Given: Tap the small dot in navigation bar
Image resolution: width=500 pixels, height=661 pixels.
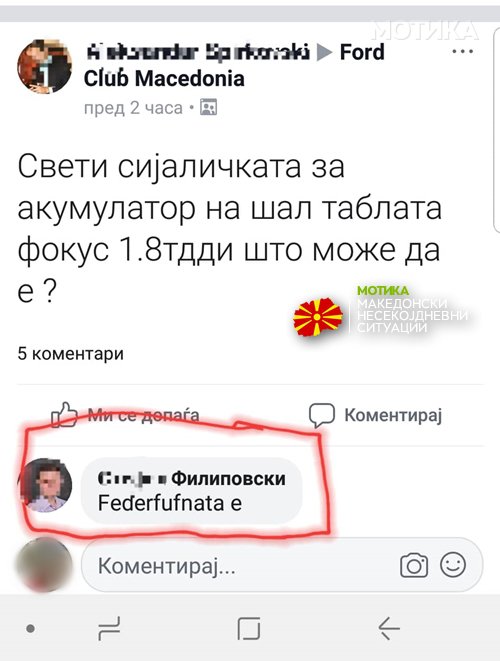Looking at the screenshot, I should tap(30, 629).
